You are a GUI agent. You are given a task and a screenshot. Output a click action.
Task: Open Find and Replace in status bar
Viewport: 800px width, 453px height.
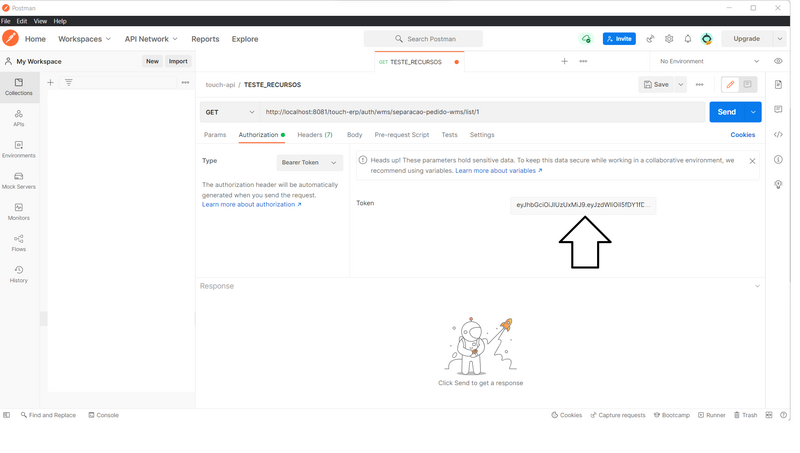coord(48,415)
